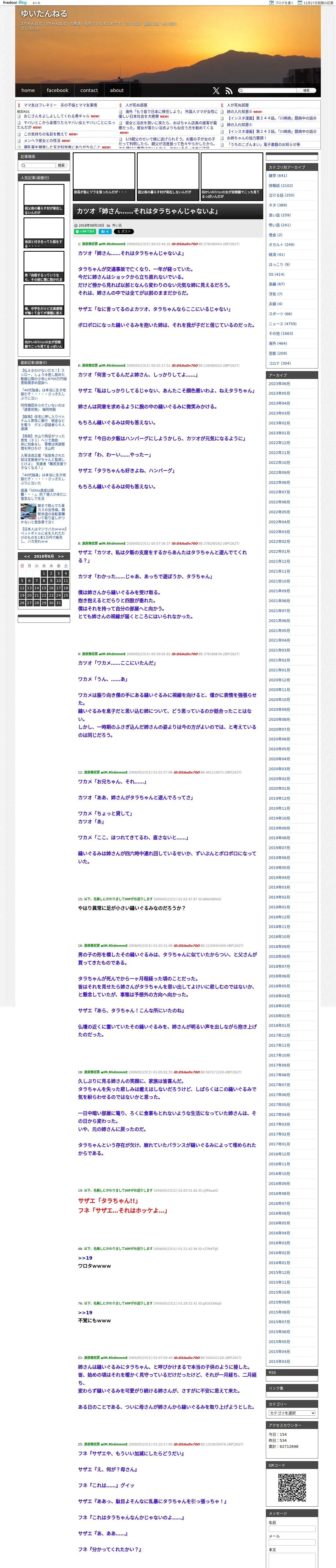Open archive 2021年01月
The height and width of the screenshot is (1568, 336).
click(279, 670)
